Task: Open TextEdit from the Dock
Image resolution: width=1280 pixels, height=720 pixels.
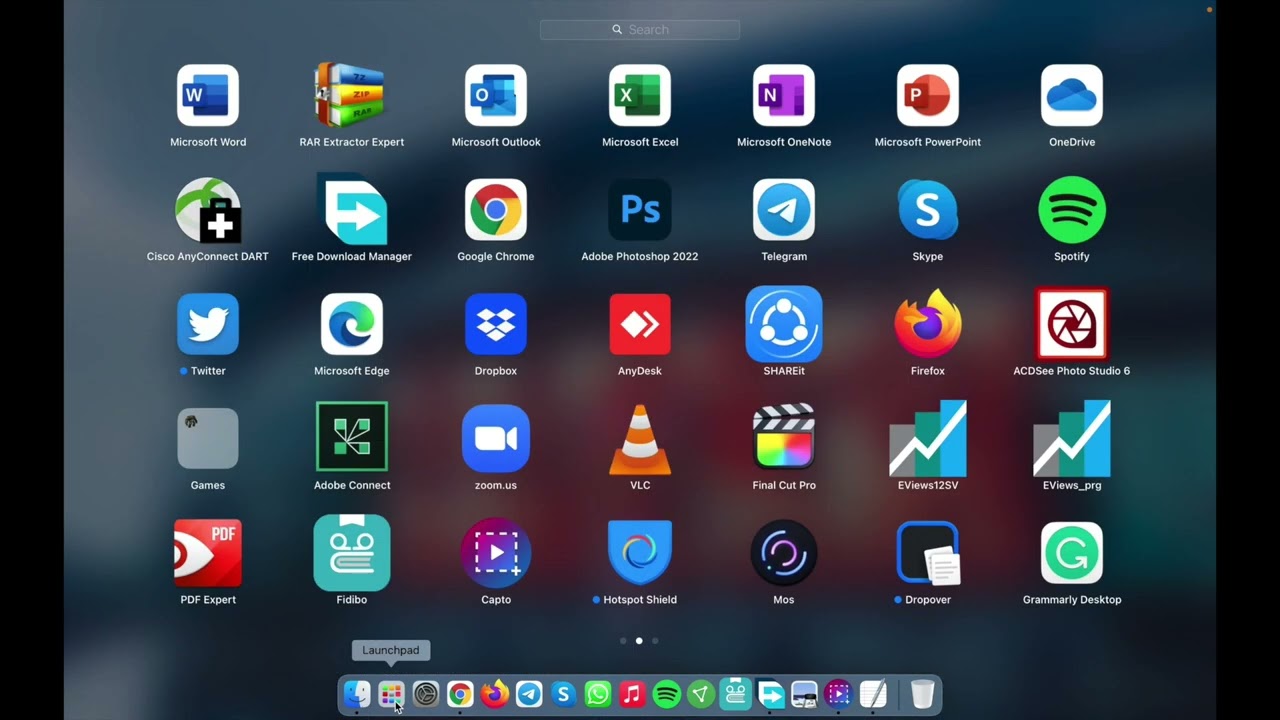Action: coord(873,694)
